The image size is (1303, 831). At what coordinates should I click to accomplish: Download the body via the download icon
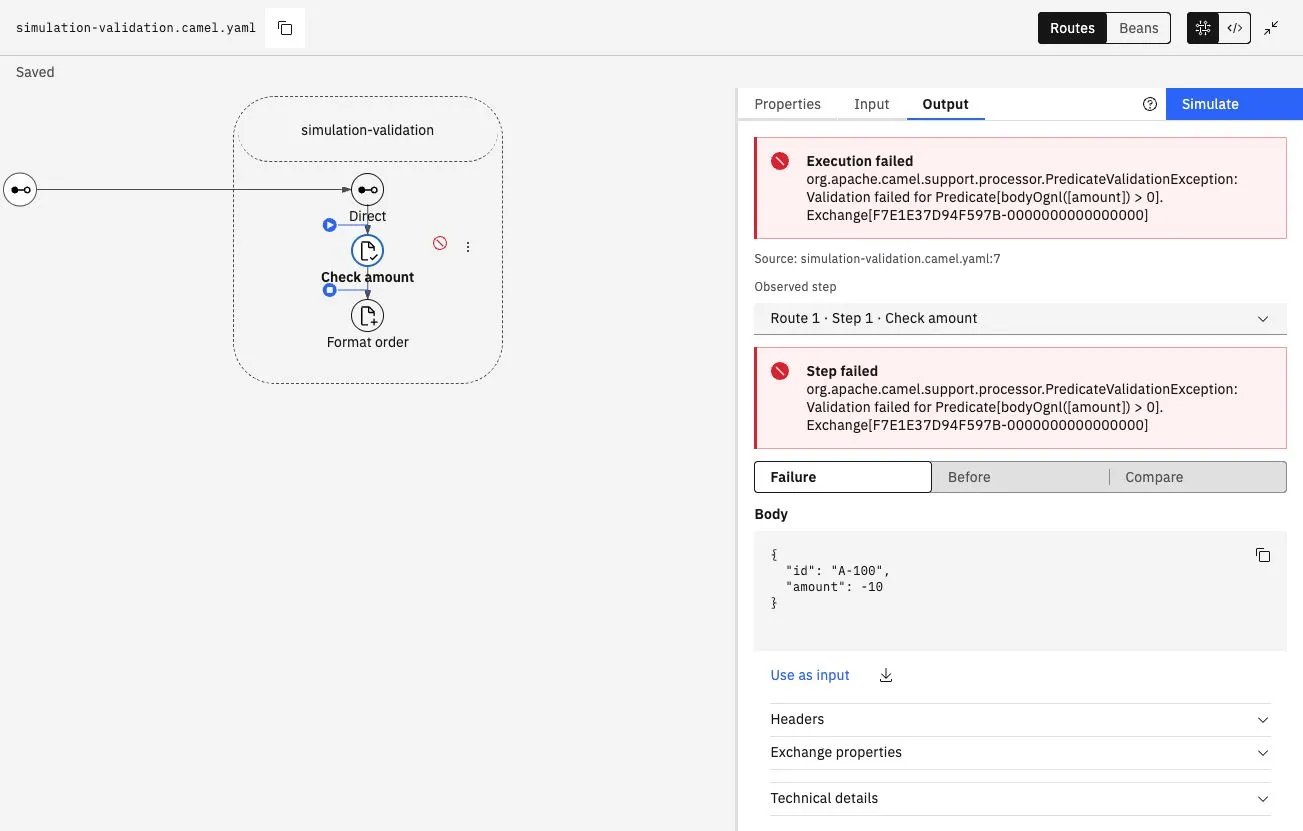(x=885, y=675)
